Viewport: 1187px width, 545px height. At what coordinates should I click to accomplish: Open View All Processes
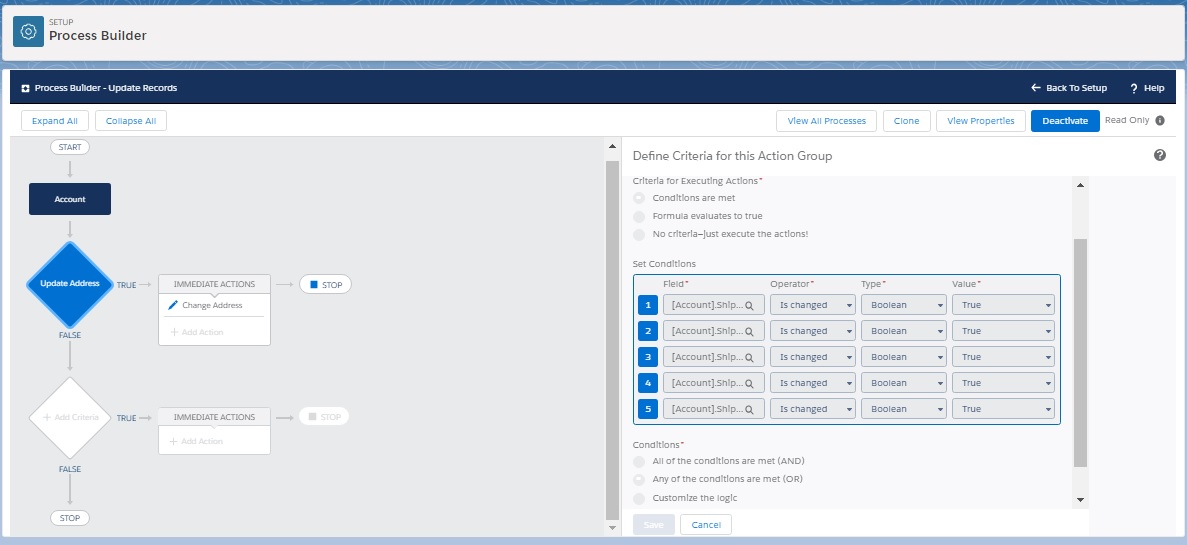click(826, 121)
